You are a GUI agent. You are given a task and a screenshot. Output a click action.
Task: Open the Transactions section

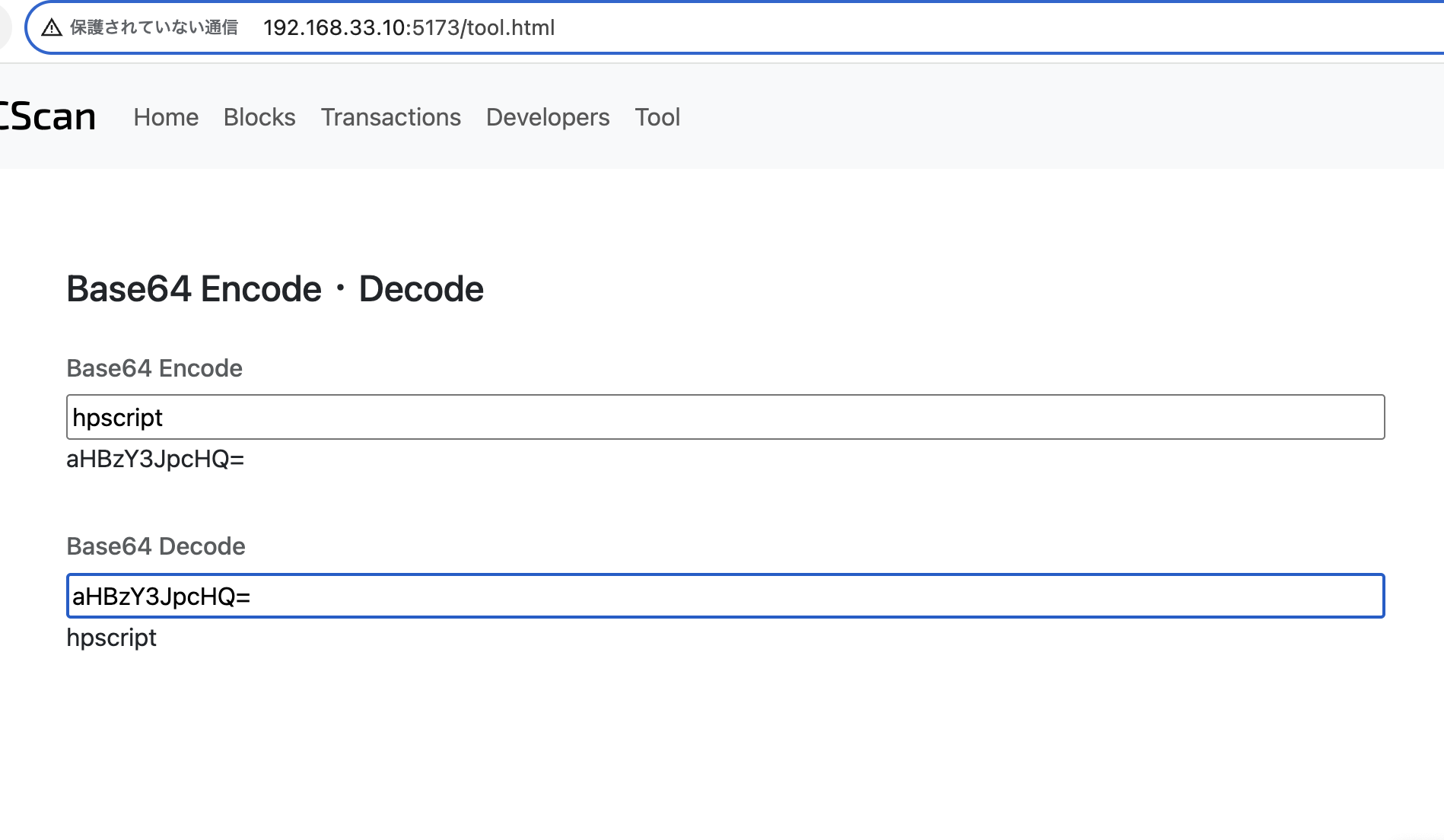tap(391, 117)
